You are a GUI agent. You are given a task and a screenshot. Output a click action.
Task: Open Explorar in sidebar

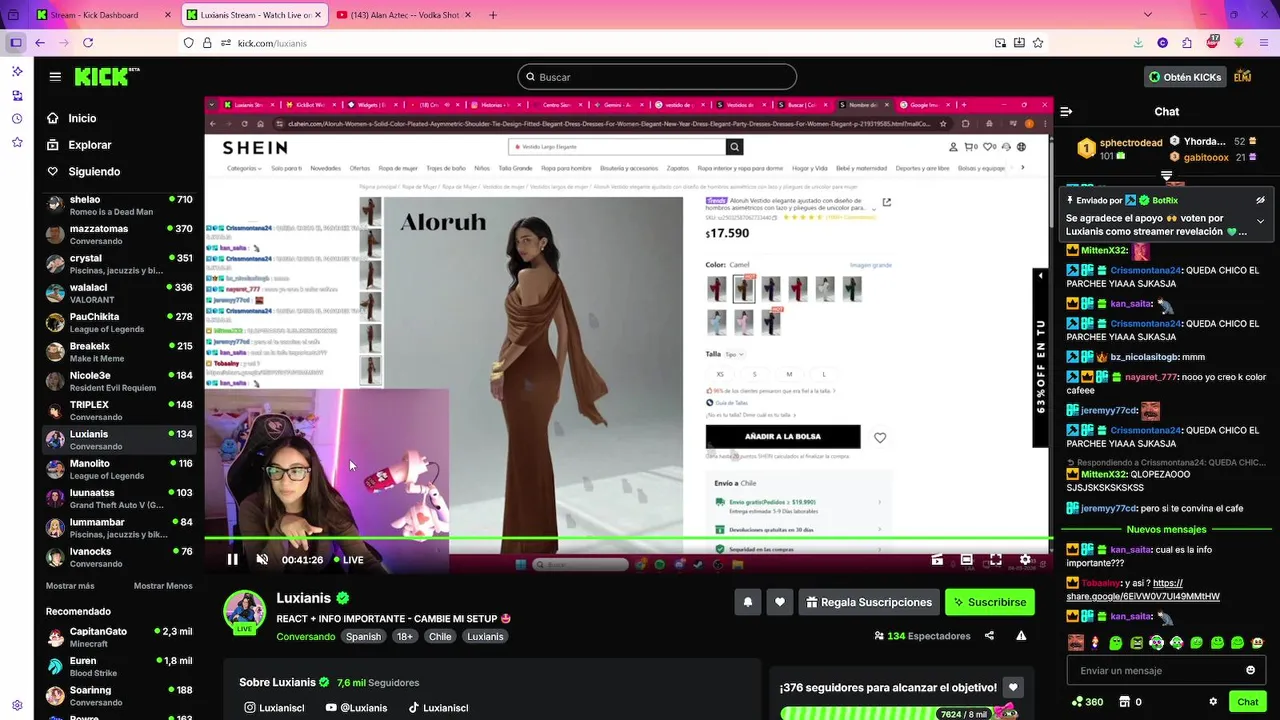(79, 145)
